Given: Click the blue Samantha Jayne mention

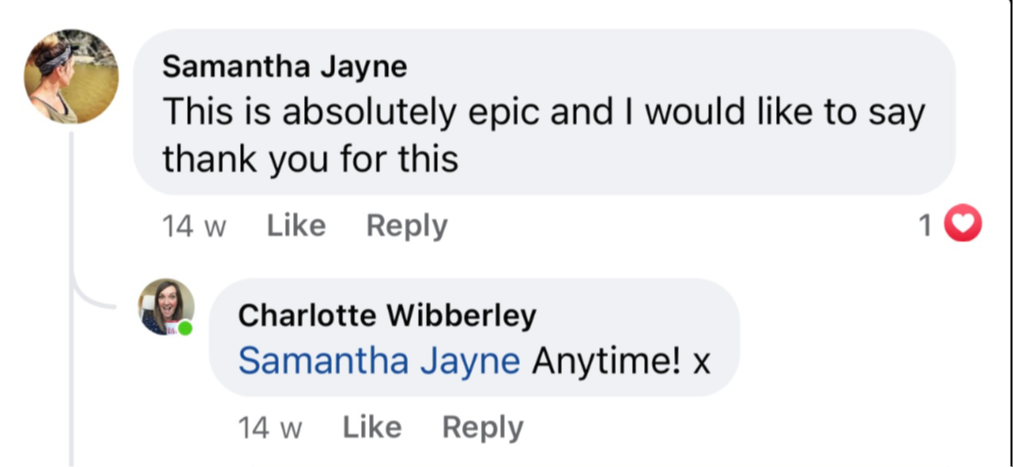Looking at the screenshot, I should [x=379, y=361].
